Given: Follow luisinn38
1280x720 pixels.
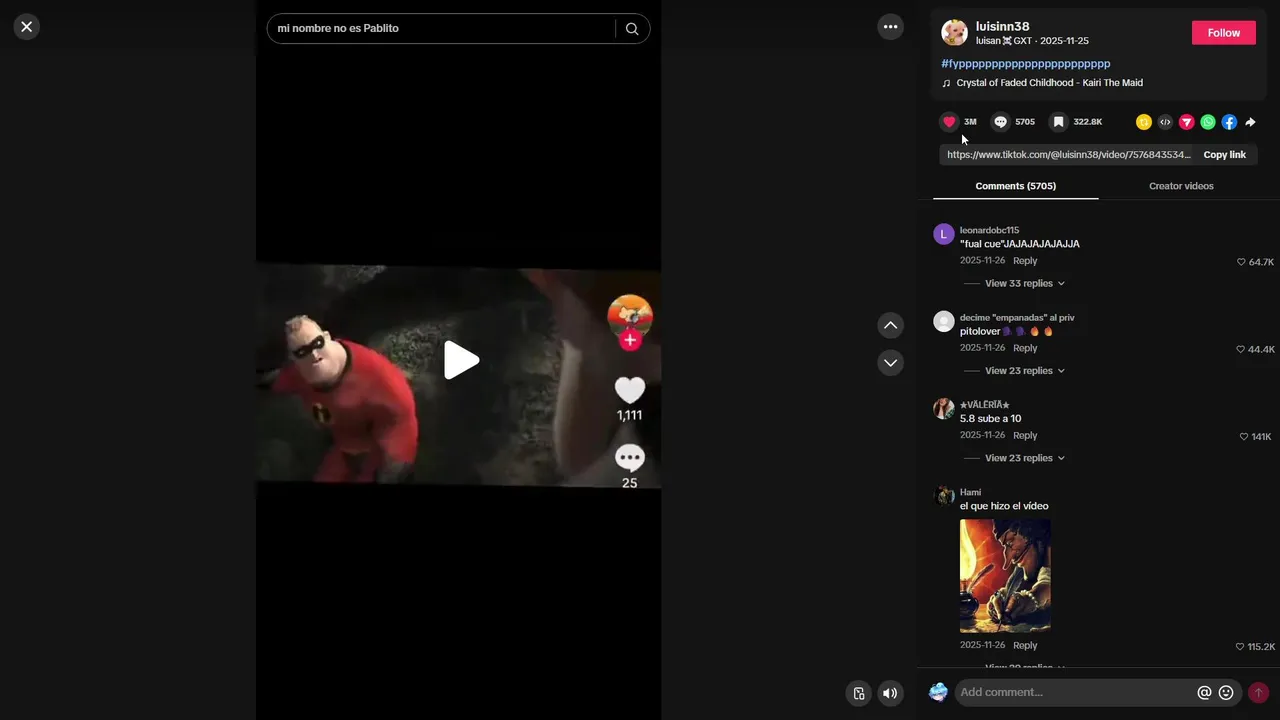Looking at the screenshot, I should (1224, 33).
